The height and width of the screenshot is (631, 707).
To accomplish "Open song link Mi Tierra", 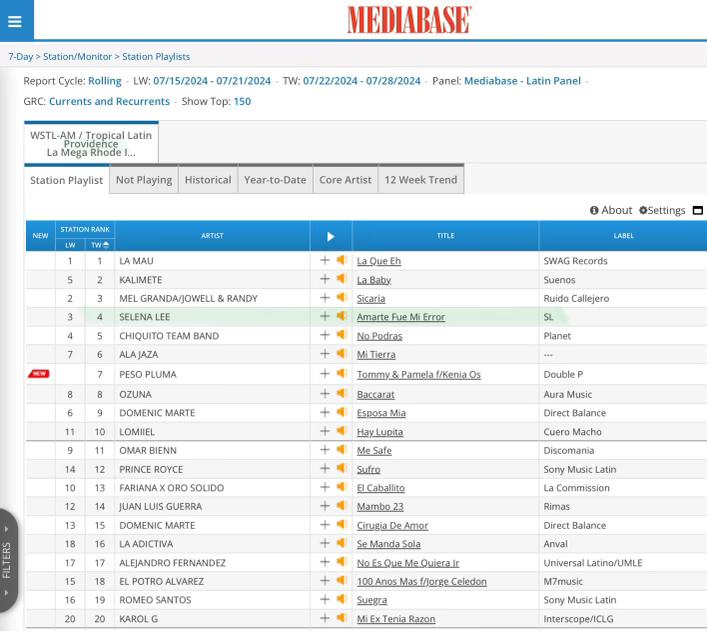I will [x=376, y=355].
